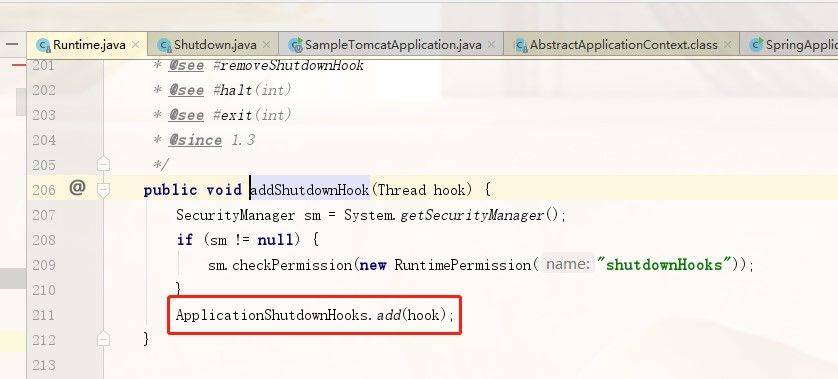This screenshot has height=379, width=838.
Task: Click line number 211 in gutter
Action: (44, 315)
